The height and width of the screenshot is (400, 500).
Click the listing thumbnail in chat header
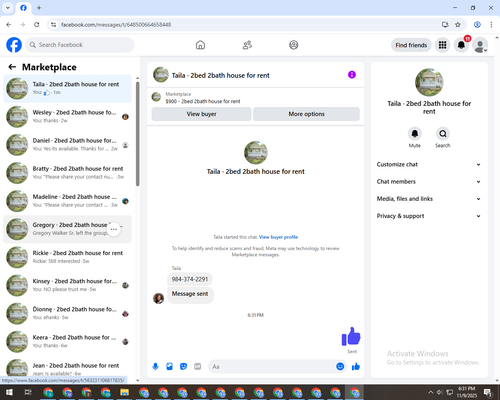pyautogui.click(x=161, y=75)
